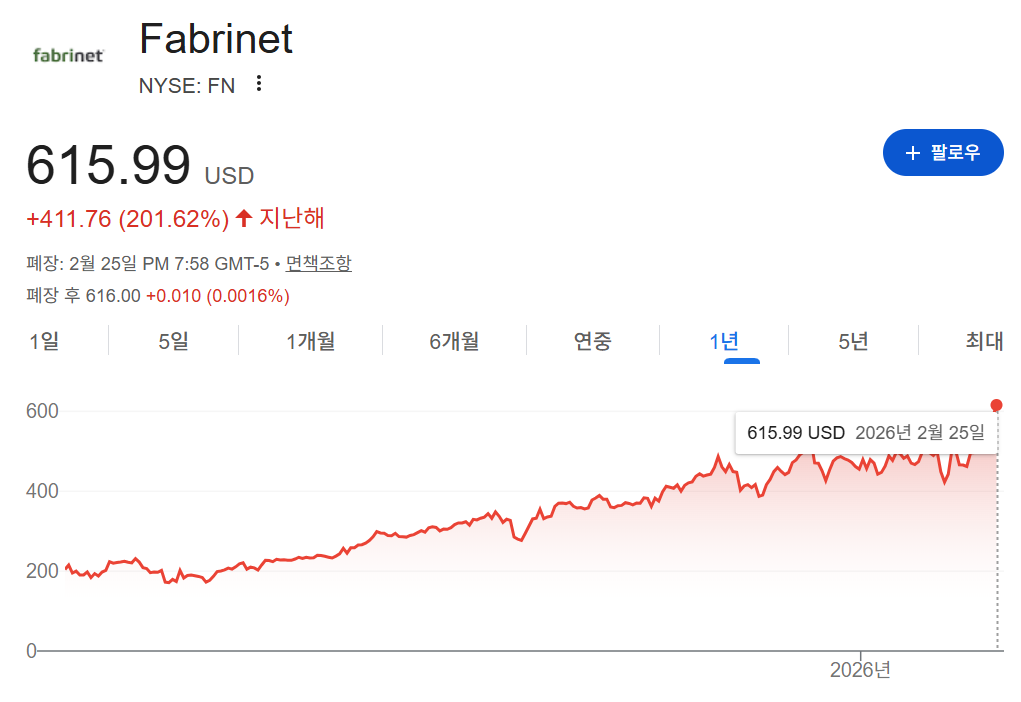Screen dimensions: 1021x702
Task: Select the 연중 year-to-date tab
Action: point(592,341)
